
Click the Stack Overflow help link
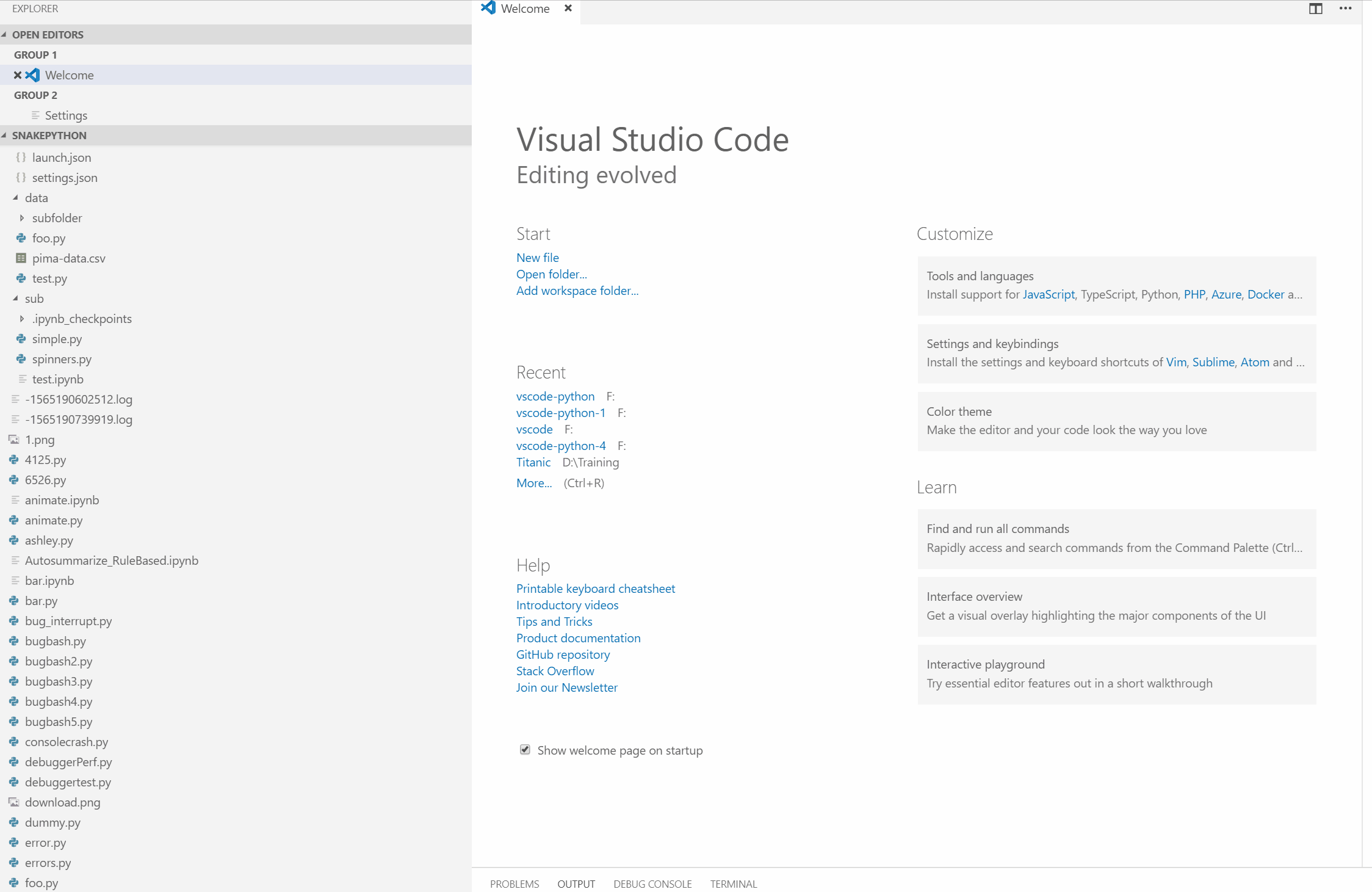(555, 671)
